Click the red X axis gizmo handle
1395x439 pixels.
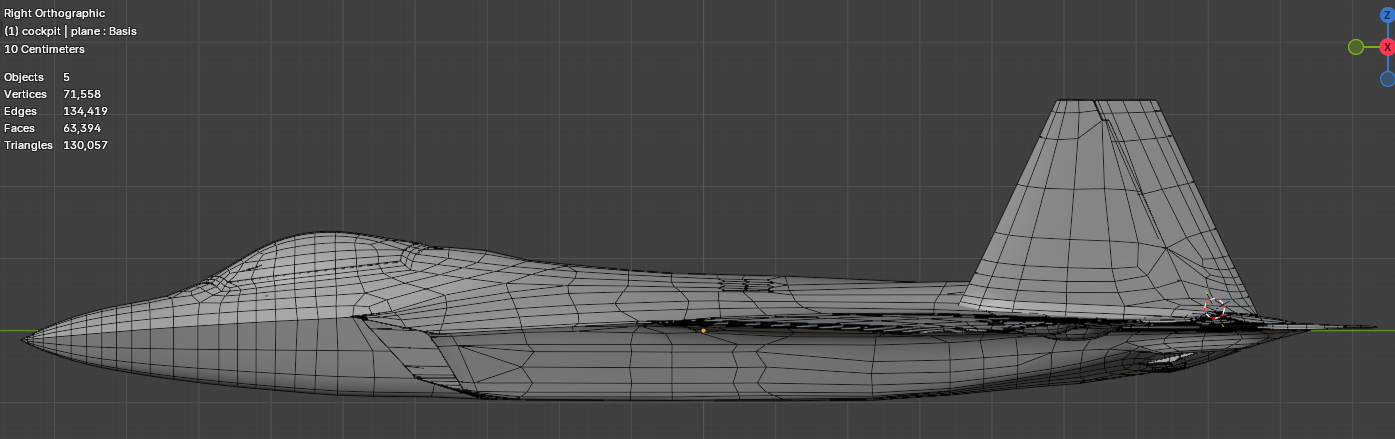point(1387,47)
